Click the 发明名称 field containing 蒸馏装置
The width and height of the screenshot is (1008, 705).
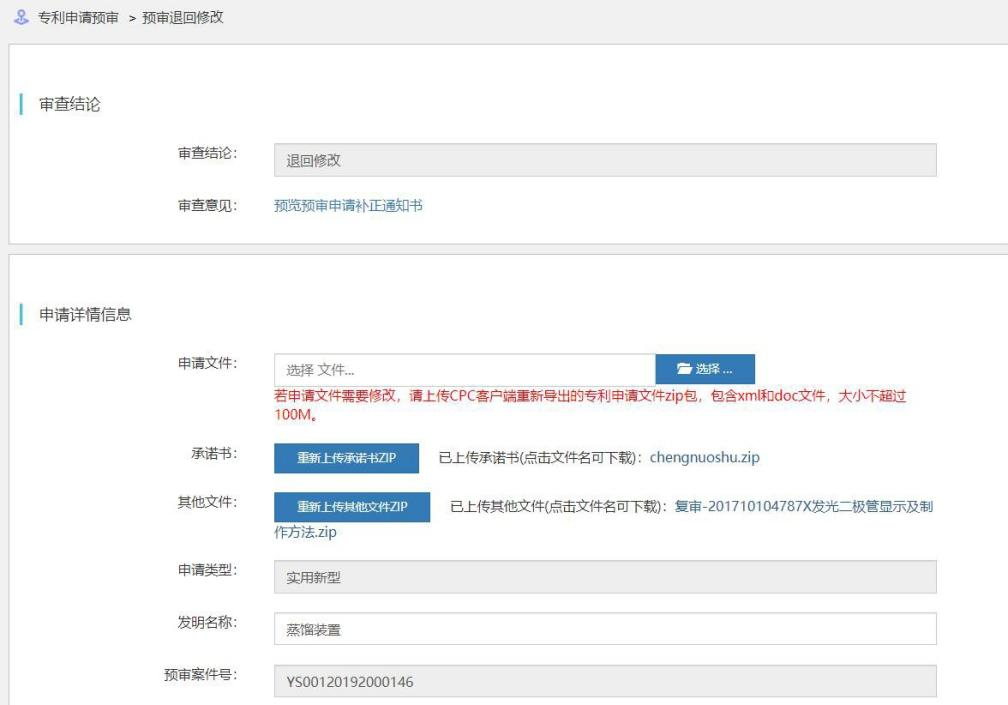point(604,629)
